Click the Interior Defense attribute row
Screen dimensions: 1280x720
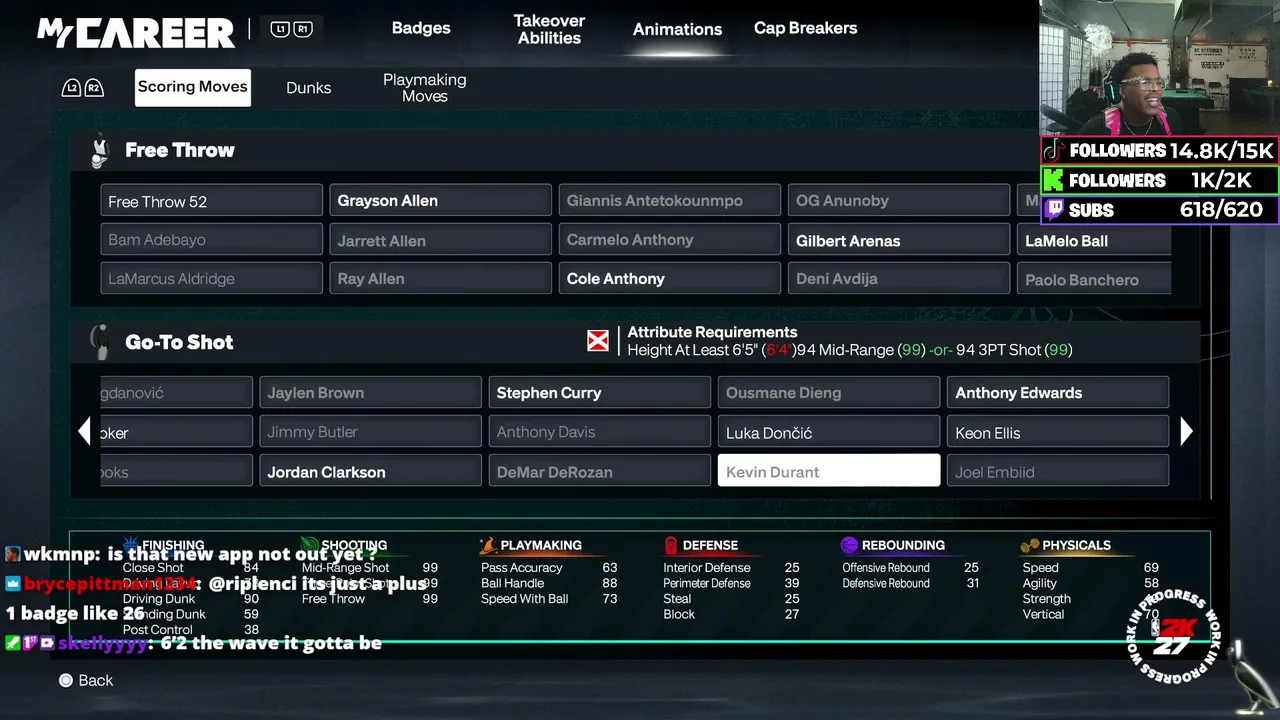point(731,568)
